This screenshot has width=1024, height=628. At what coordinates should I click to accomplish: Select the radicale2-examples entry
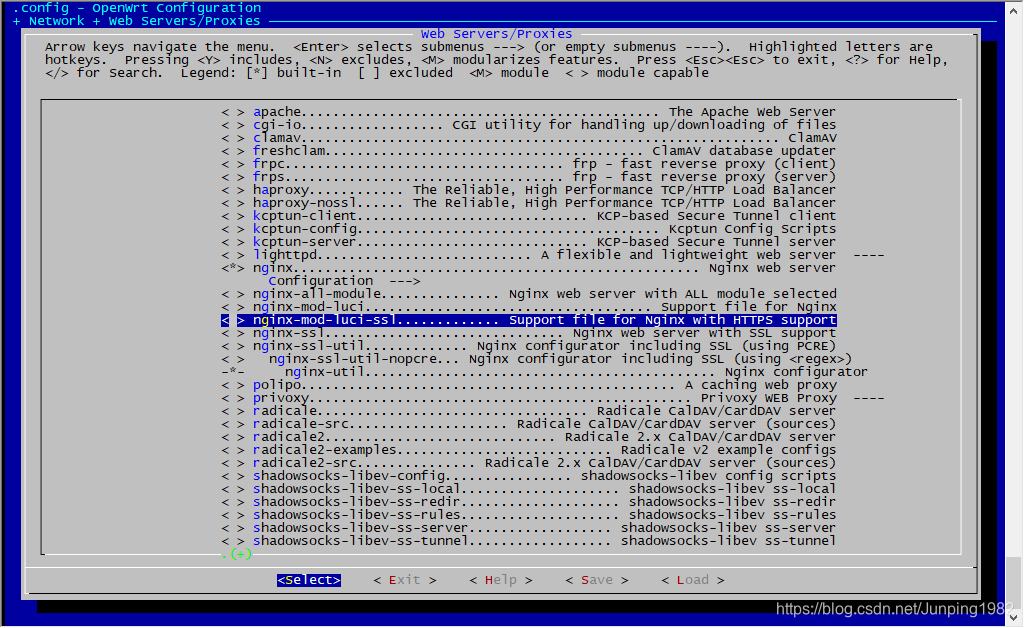(x=528, y=450)
